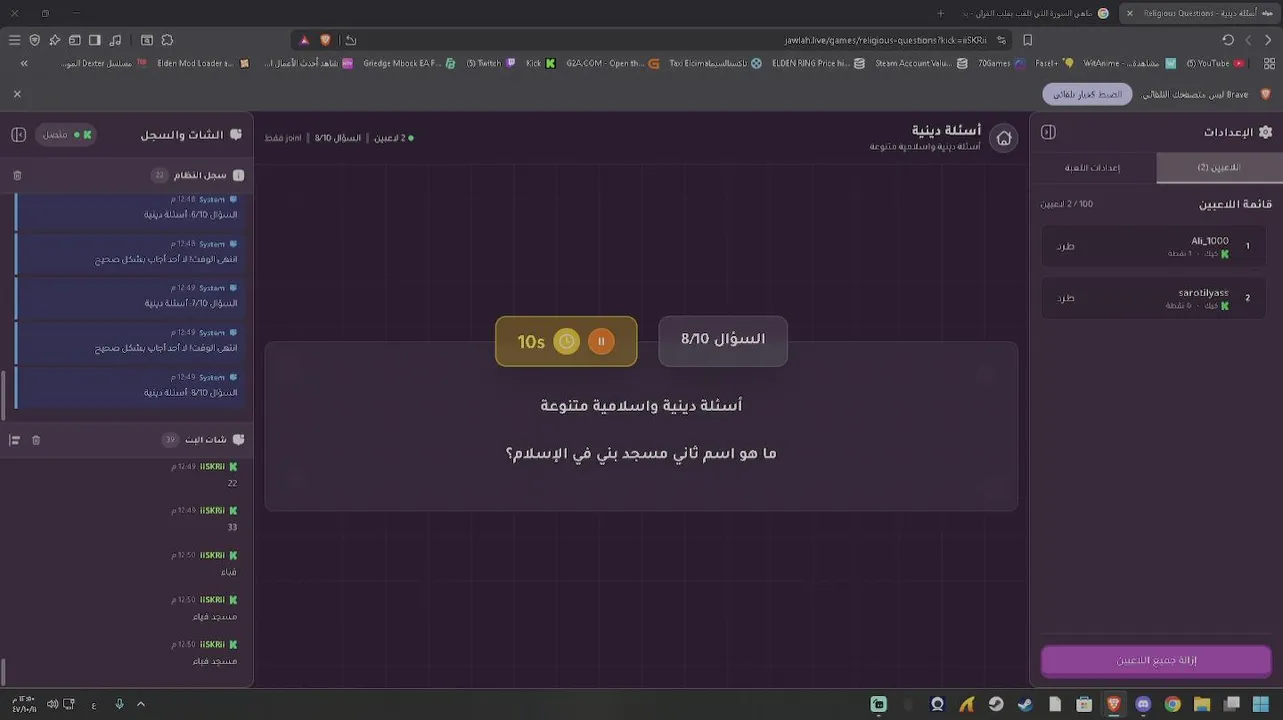Reload the current page

pyautogui.click(x=1228, y=40)
